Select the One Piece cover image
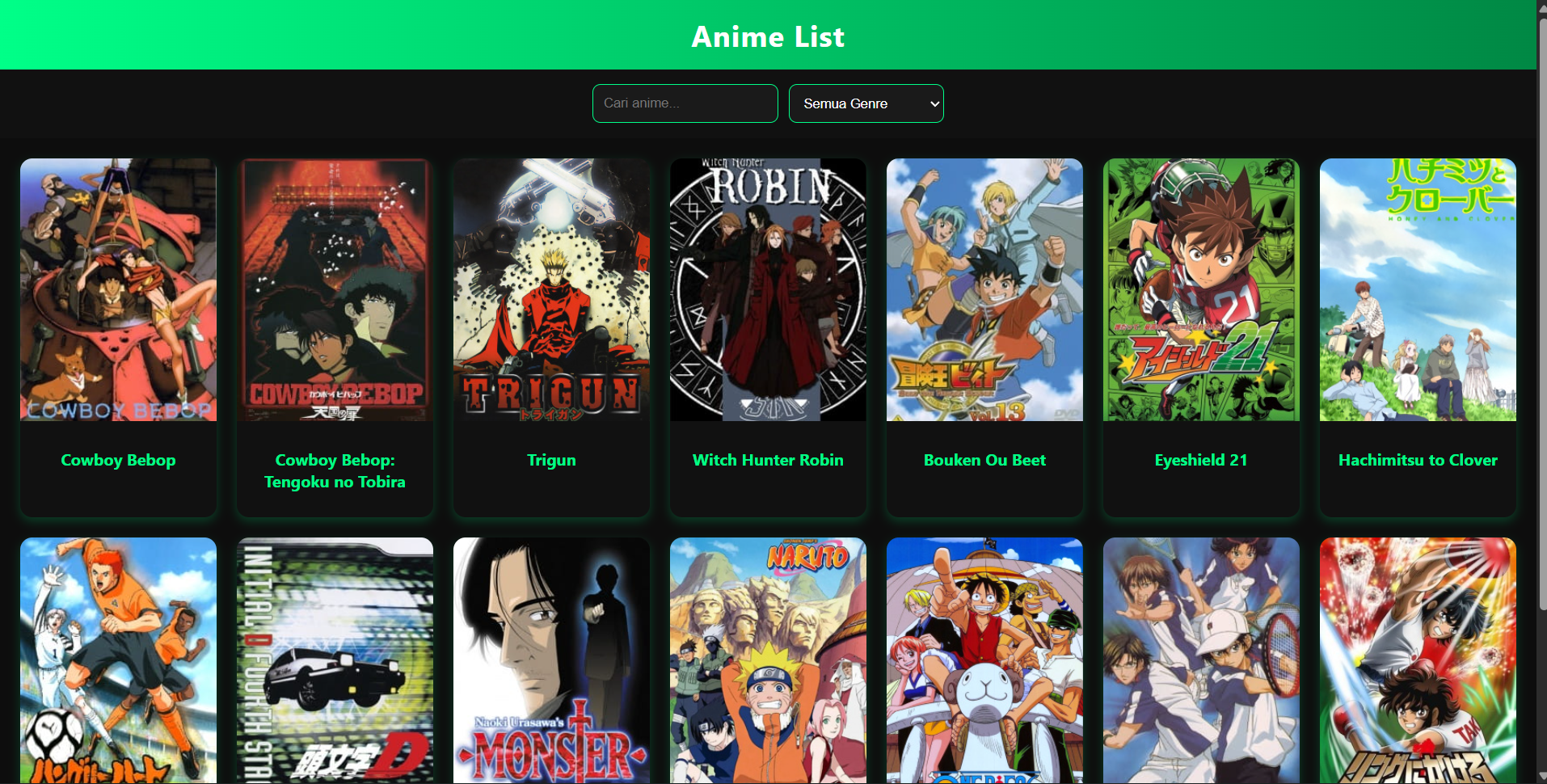Viewport: 1547px width, 784px height. click(984, 660)
